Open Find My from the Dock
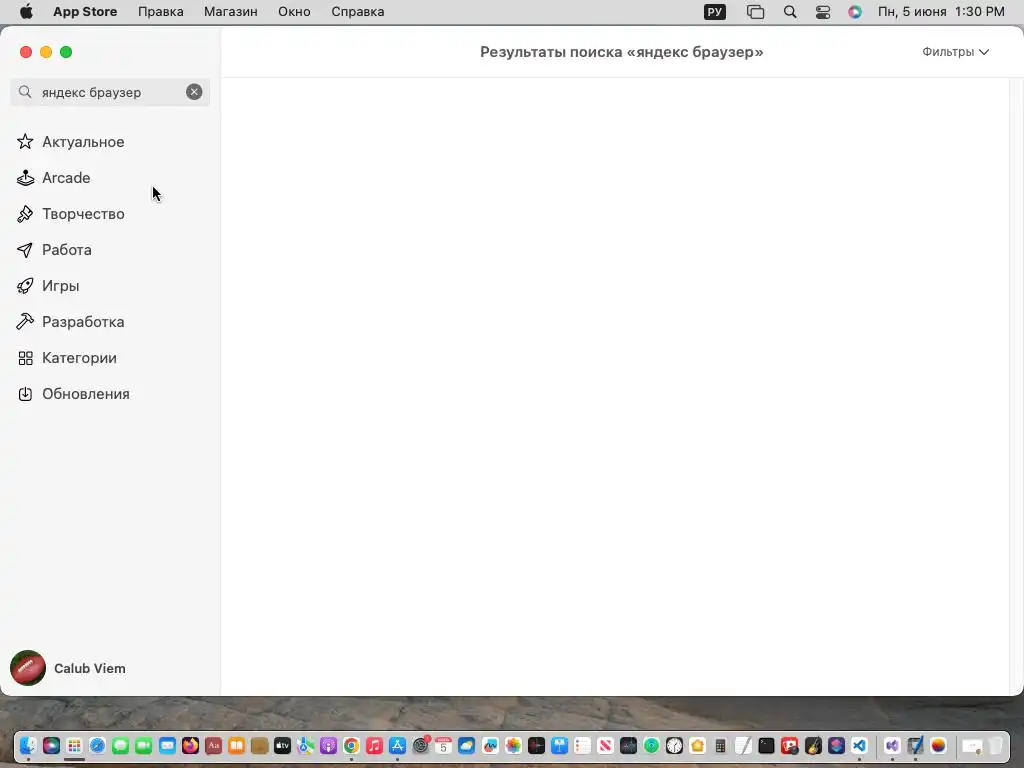 [652, 746]
